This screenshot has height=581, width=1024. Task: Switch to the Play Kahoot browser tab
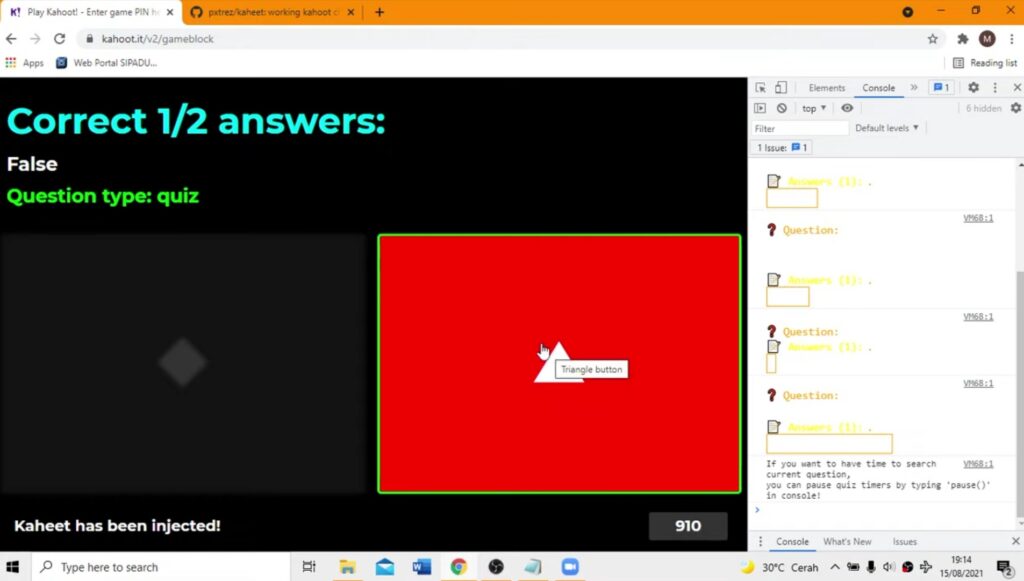tap(91, 12)
